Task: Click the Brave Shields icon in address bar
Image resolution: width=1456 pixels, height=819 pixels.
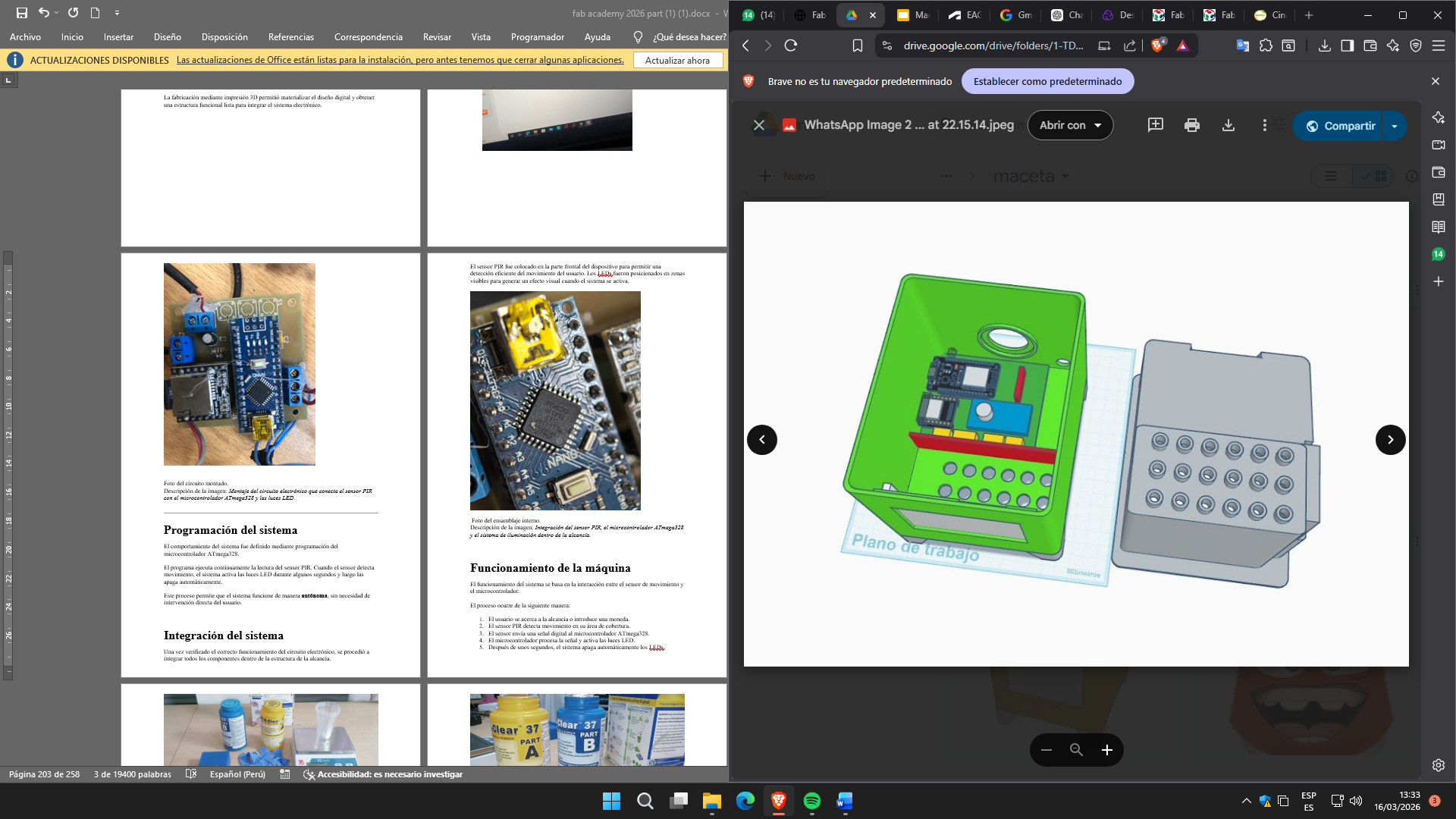Action: (x=1157, y=45)
